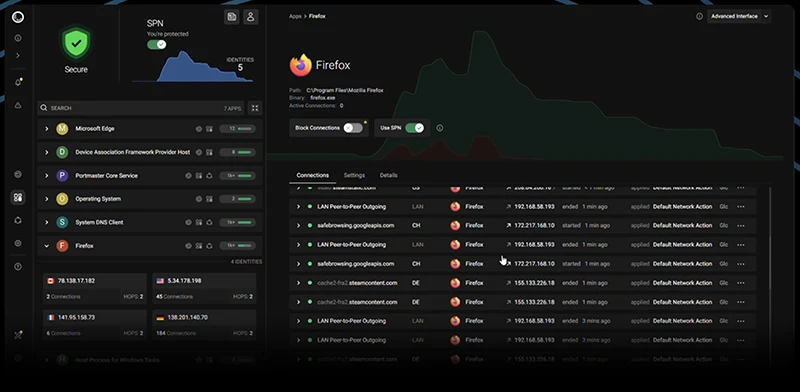Open the Advanced Interface dropdown

739,16
